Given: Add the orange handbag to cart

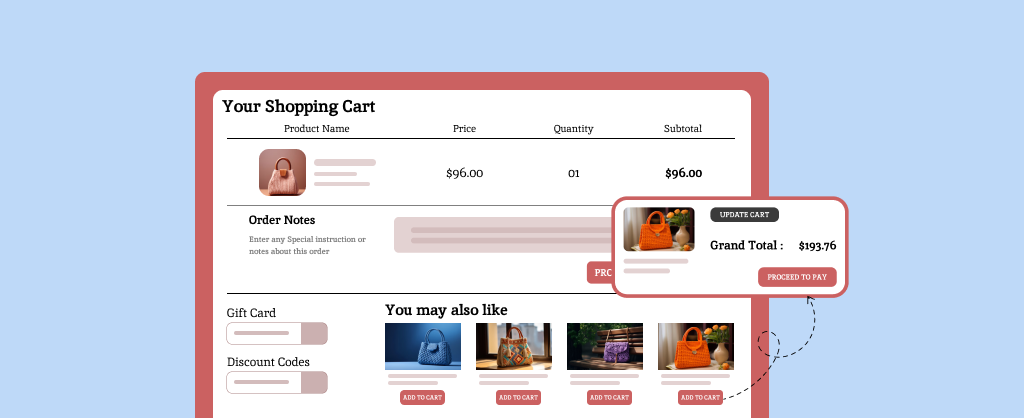Looking at the screenshot, I should tap(700, 397).
